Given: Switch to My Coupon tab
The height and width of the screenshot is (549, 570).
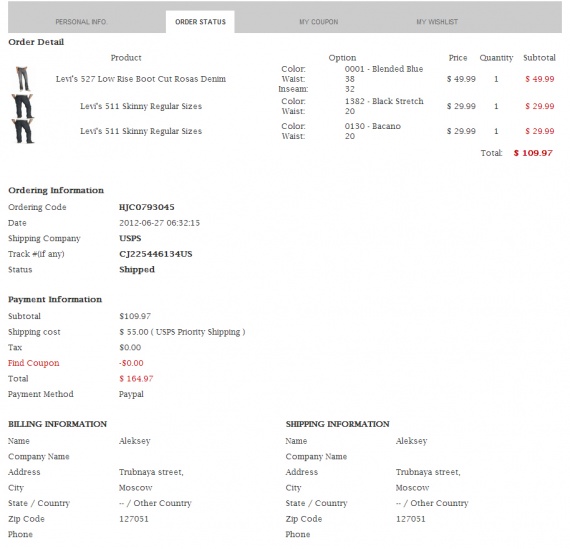Looking at the screenshot, I should (318, 22).
